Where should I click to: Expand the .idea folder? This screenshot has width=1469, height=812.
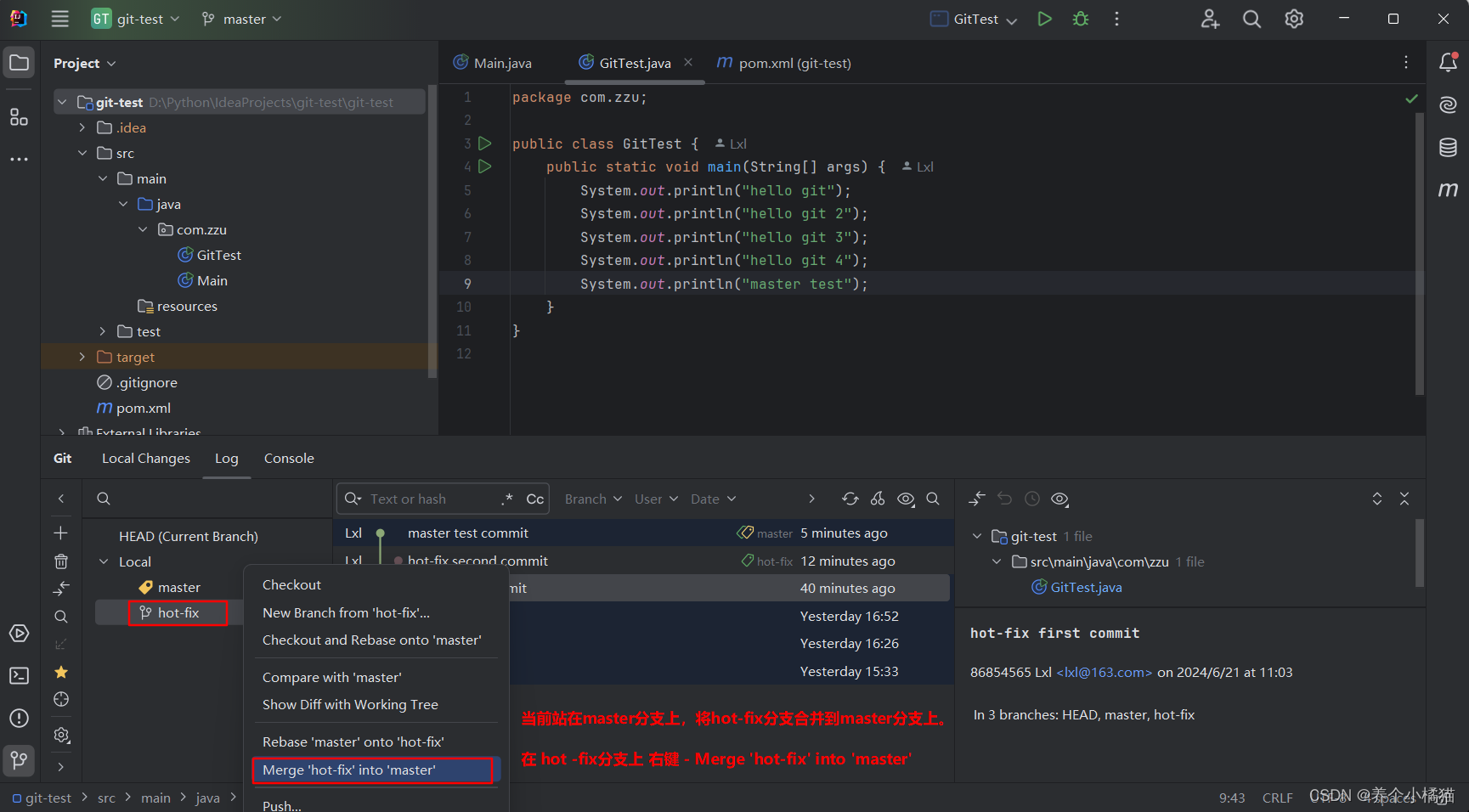pos(82,127)
